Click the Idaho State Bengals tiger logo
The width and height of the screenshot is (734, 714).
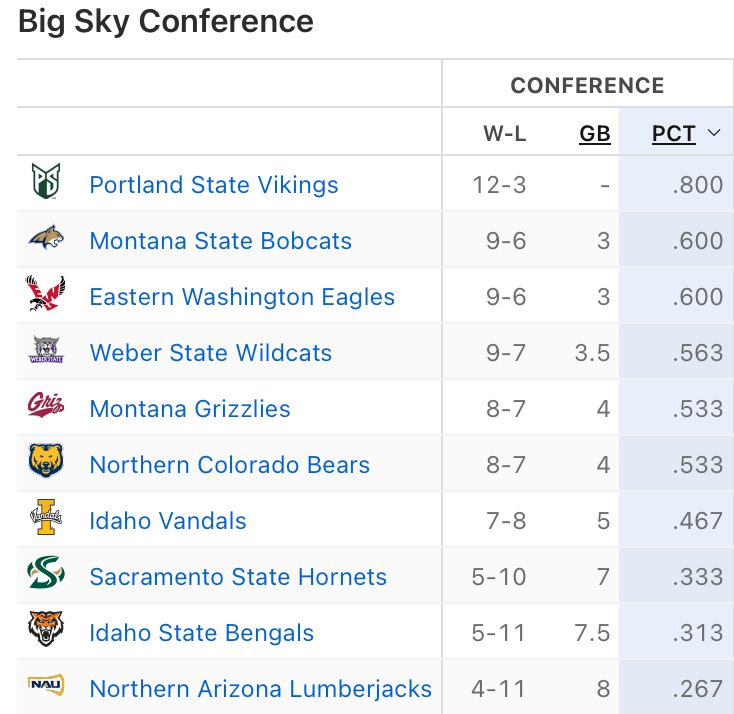pyautogui.click(x=46, y=631)
